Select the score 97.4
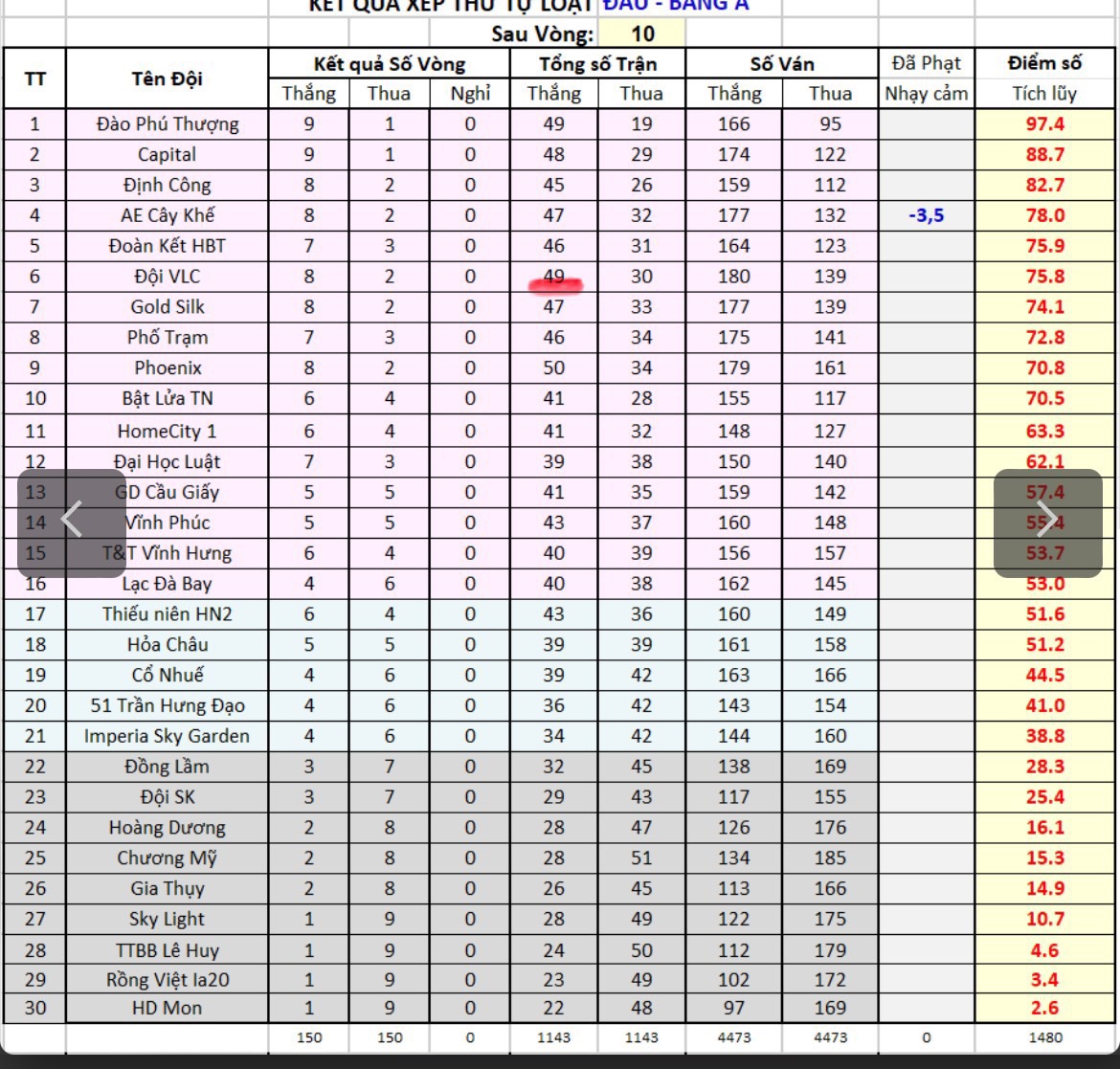Image resolution: width=1120 pixels, height=1069 pixels. point(1045,124)
